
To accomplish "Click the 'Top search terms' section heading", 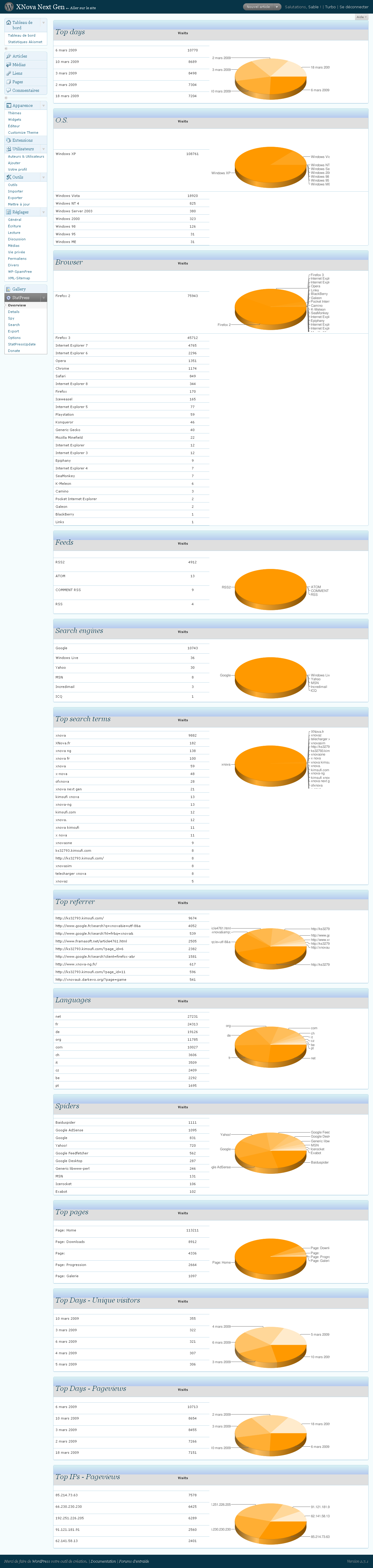I will 83,719.
